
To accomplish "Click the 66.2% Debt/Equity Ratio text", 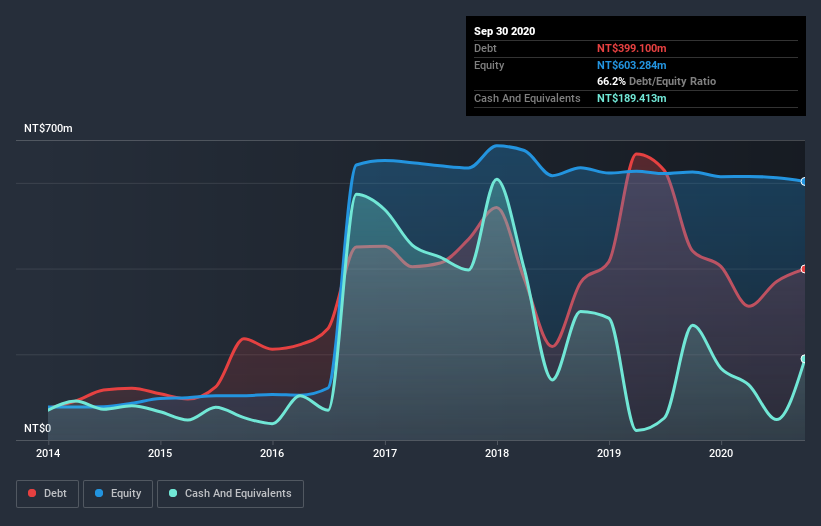I will [x=657, y=82].
